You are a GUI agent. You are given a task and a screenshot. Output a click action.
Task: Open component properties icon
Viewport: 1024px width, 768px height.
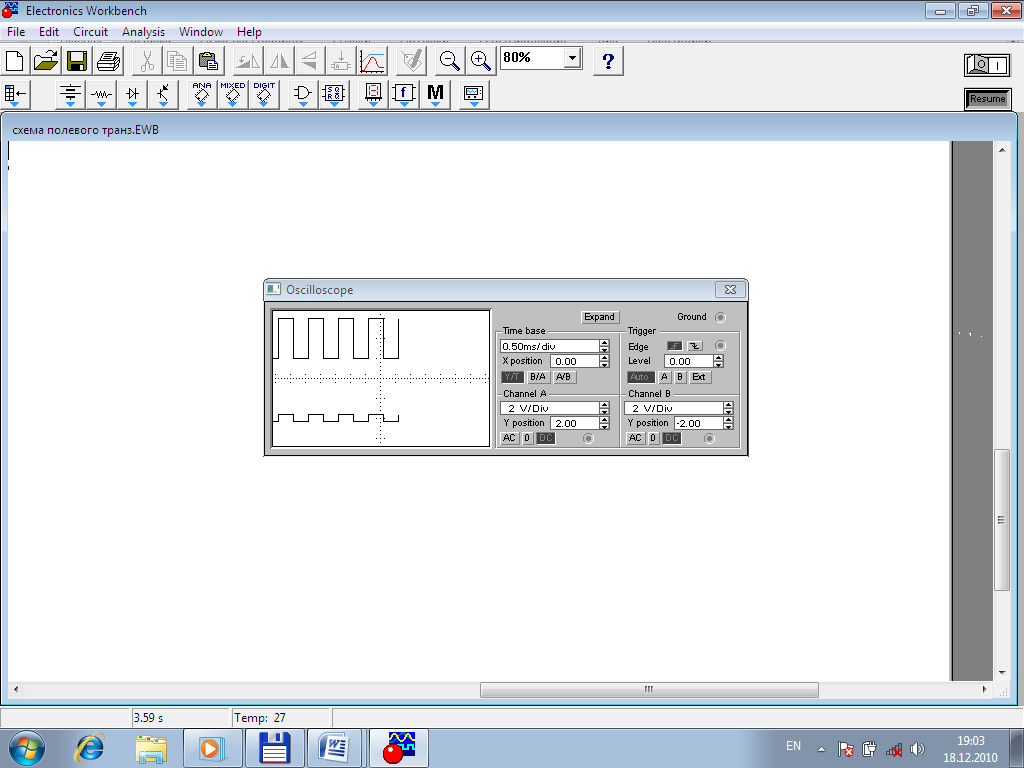pyautogui.click(x=413, y=61)
